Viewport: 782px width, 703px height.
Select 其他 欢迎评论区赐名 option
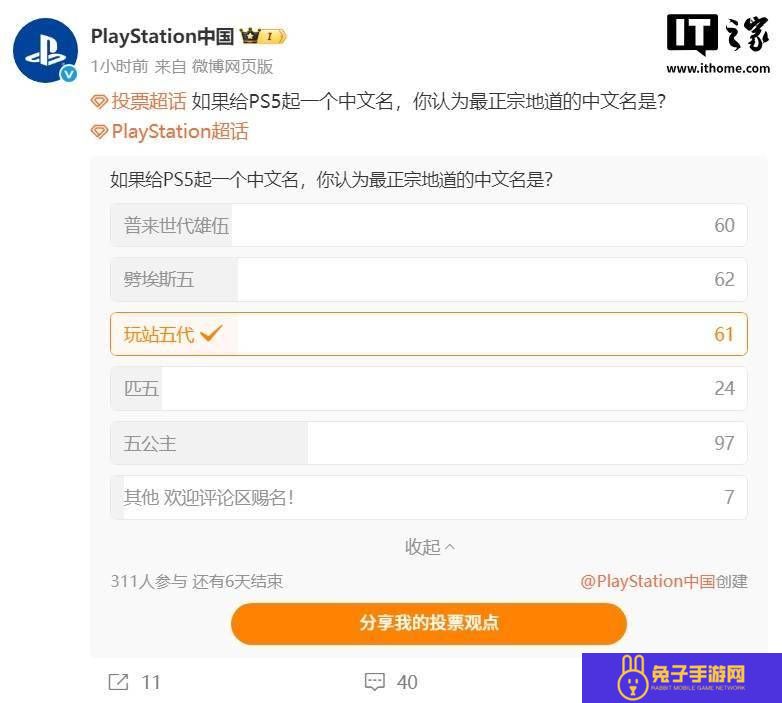tap(428, 497)
